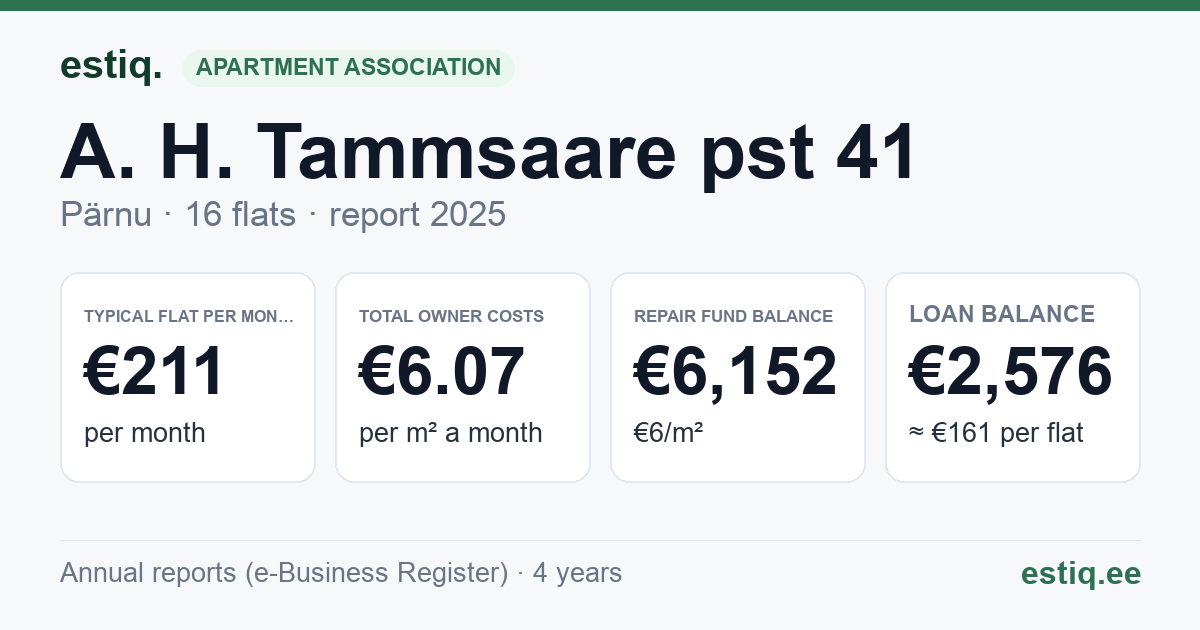The width and height of the screenshot is (1200, 630).
Task: Click the Pärnu · 16 flats · report 2025 subtitle
Action: point(283,215)
